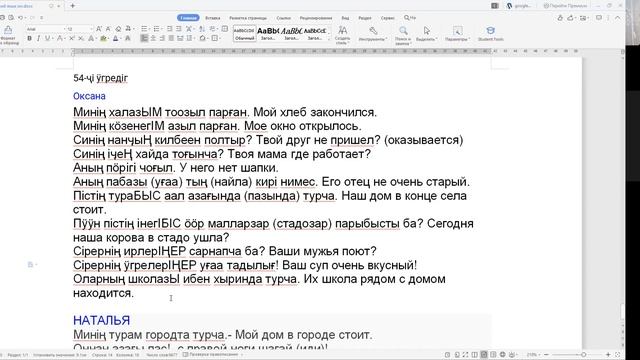Image resolution: width=640 pixels, height=360 pixels.
Task: Open the new tab plus button
Action: pyautogui.click(x=73, y=6)
